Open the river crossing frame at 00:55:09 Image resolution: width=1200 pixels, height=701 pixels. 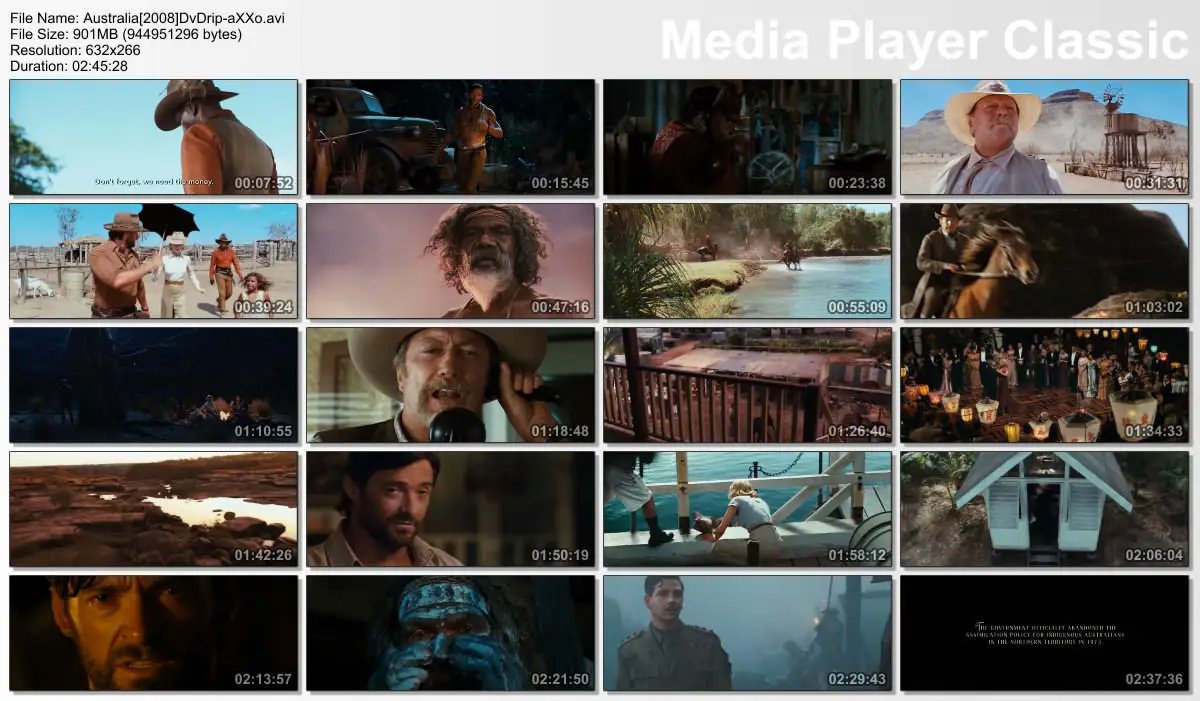tap(747, 261)
